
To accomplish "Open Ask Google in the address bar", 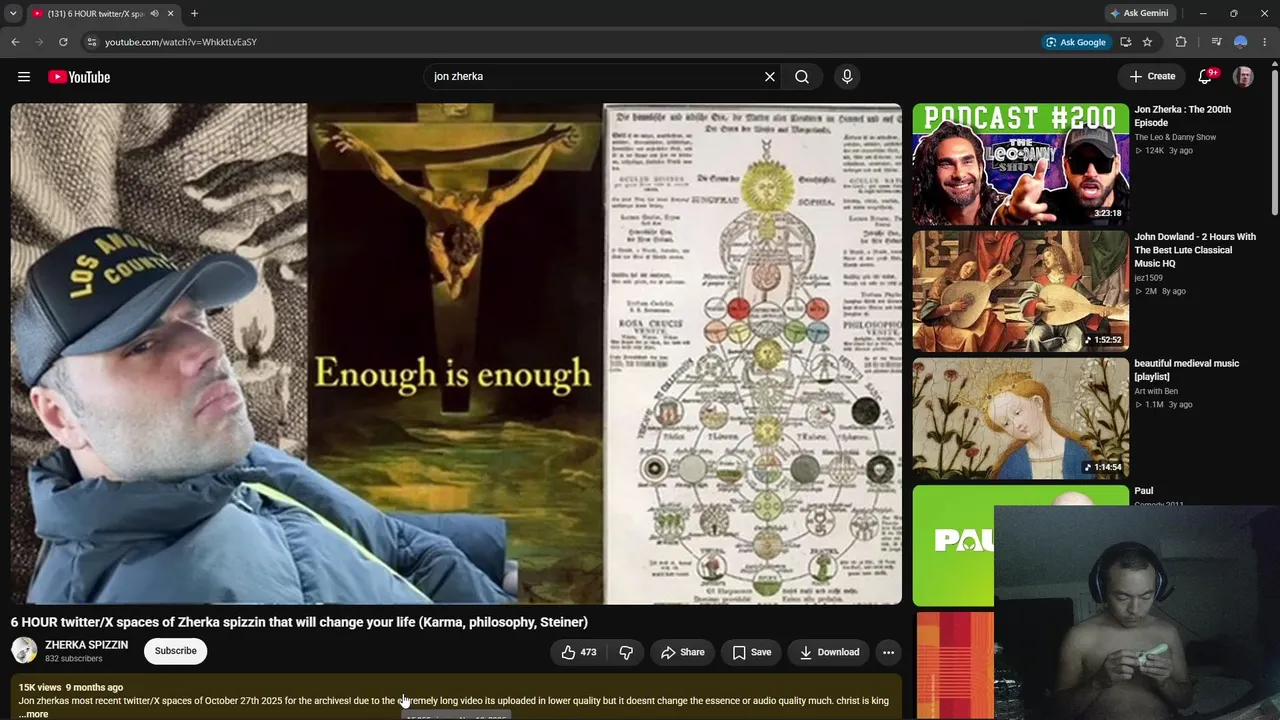I will click(1075, 42).
